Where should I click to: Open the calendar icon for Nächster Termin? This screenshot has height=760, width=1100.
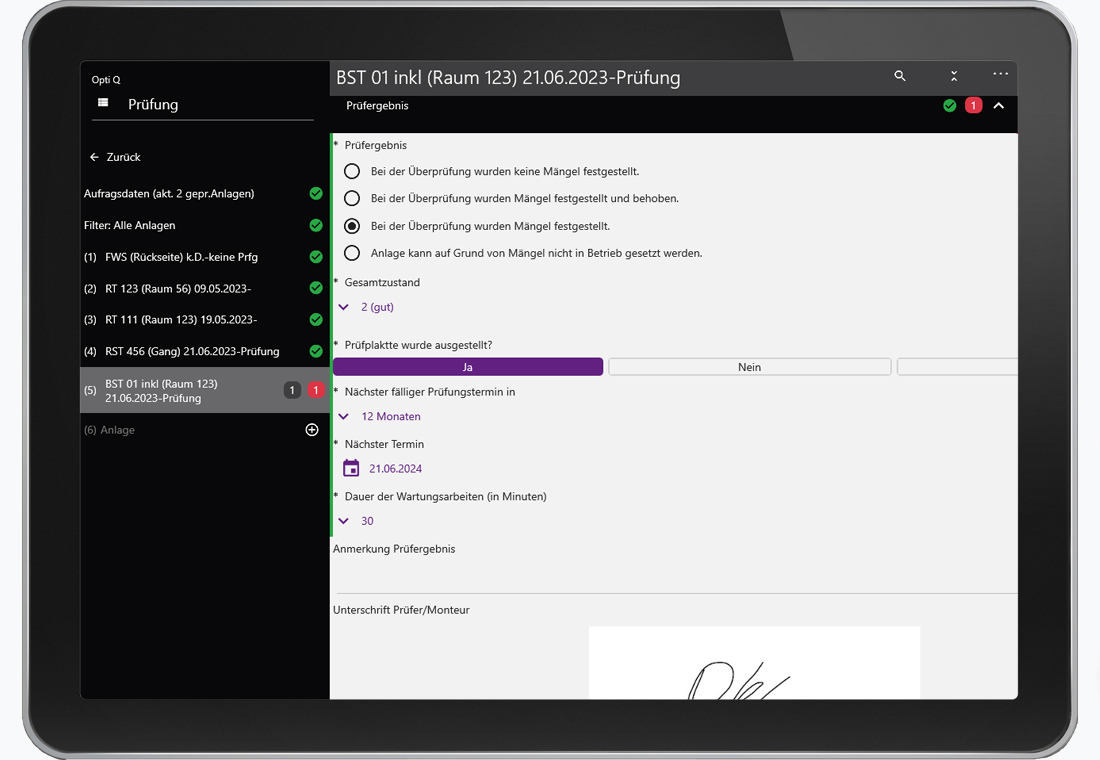point(351,468)
